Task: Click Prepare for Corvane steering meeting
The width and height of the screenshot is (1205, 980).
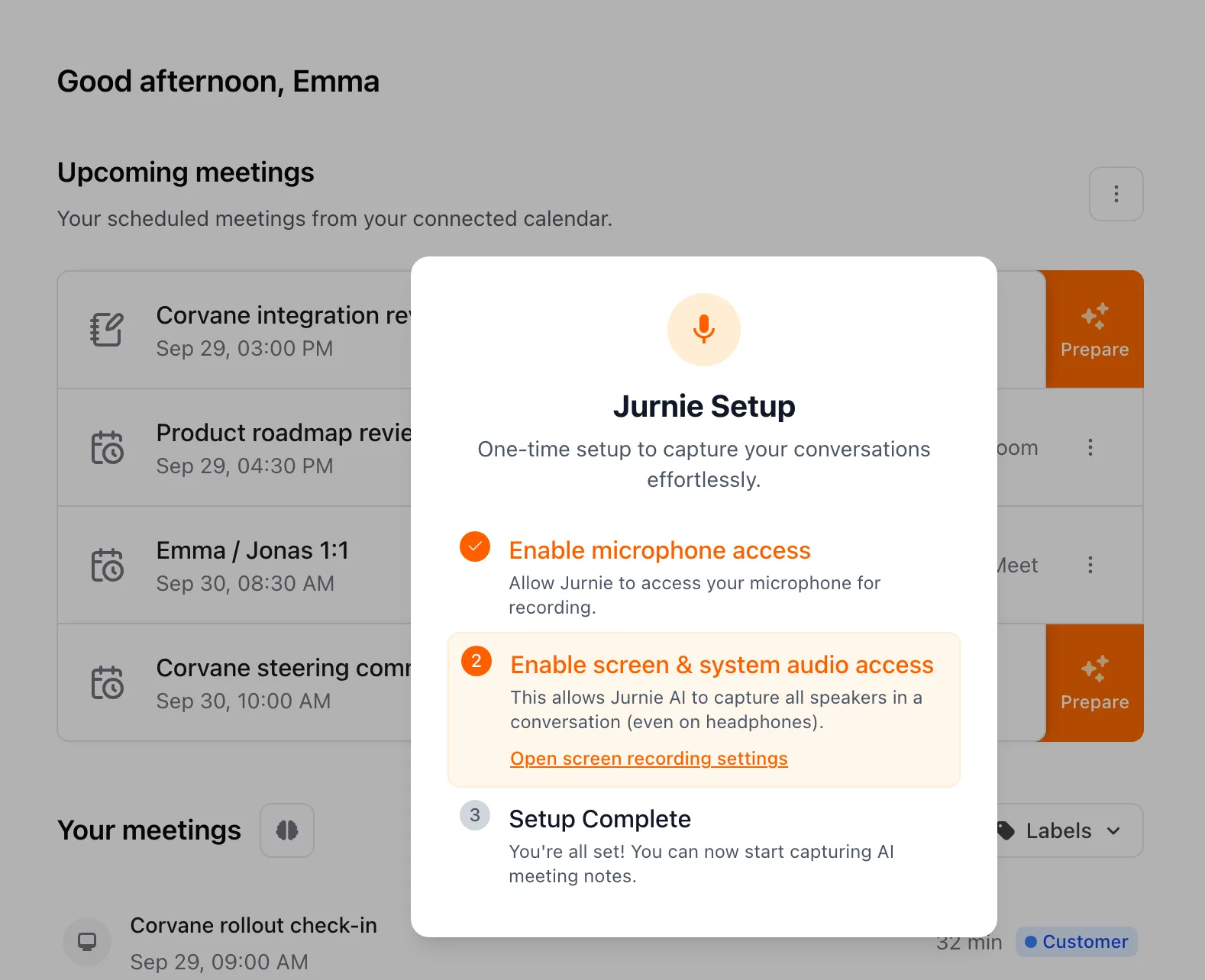Action: tap(1094, 682)
